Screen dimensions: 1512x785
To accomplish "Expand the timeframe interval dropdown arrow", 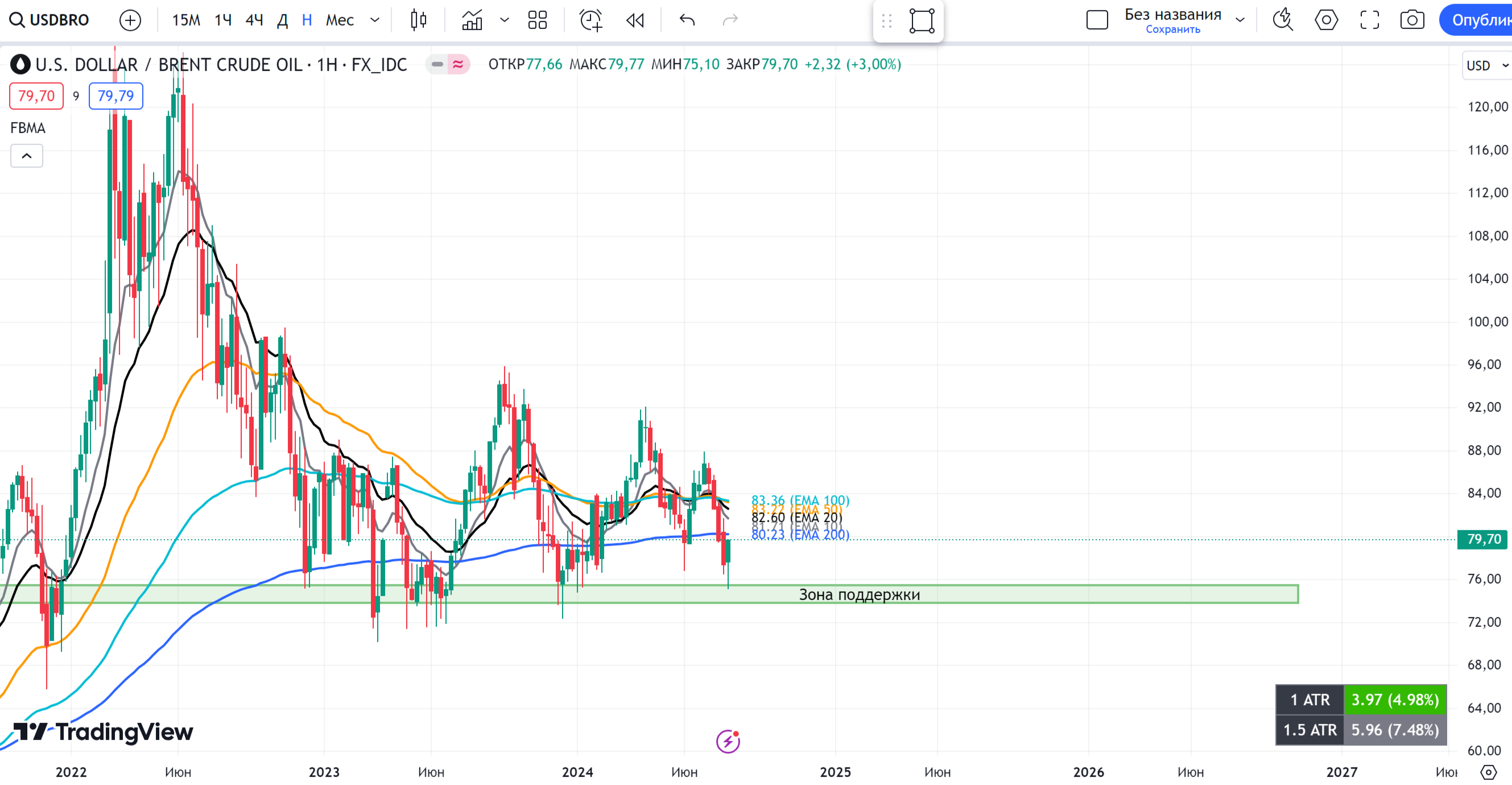I will [375, 20].
